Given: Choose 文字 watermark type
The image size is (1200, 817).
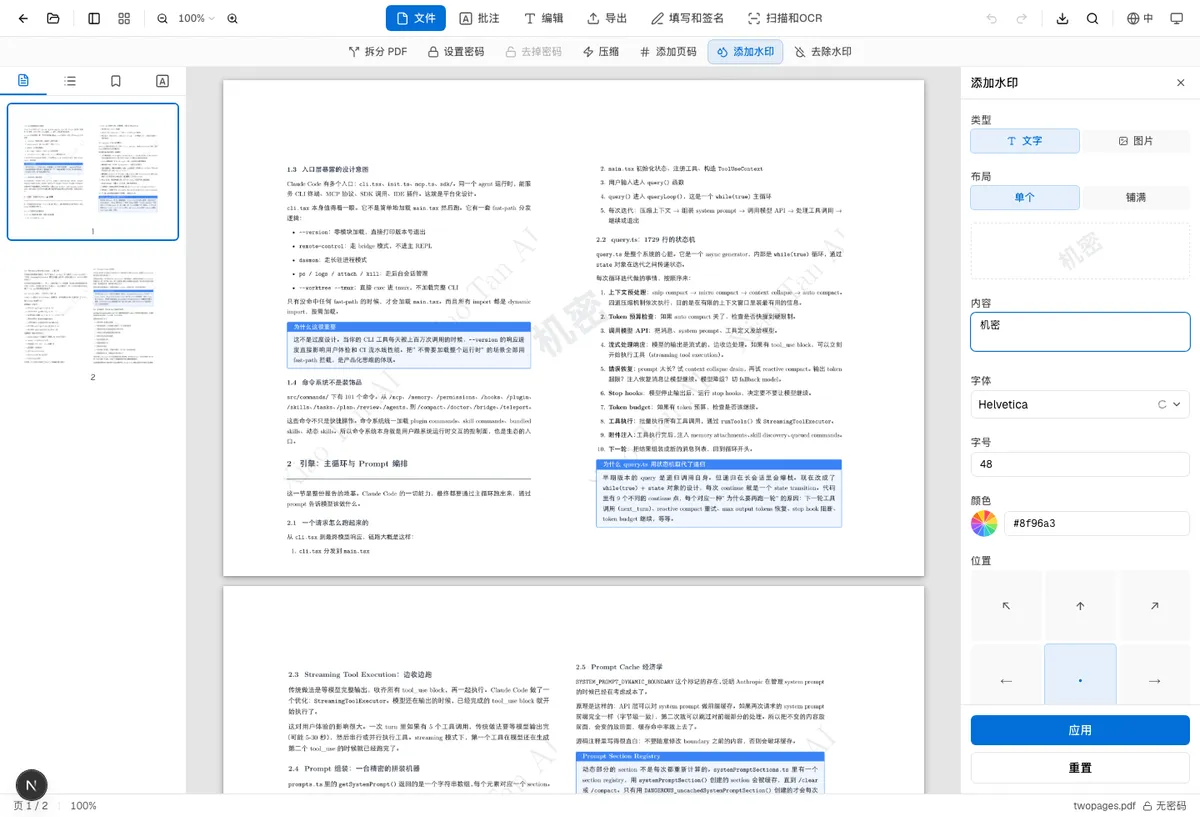Looking at the screenshot, I should [1024, 141].
